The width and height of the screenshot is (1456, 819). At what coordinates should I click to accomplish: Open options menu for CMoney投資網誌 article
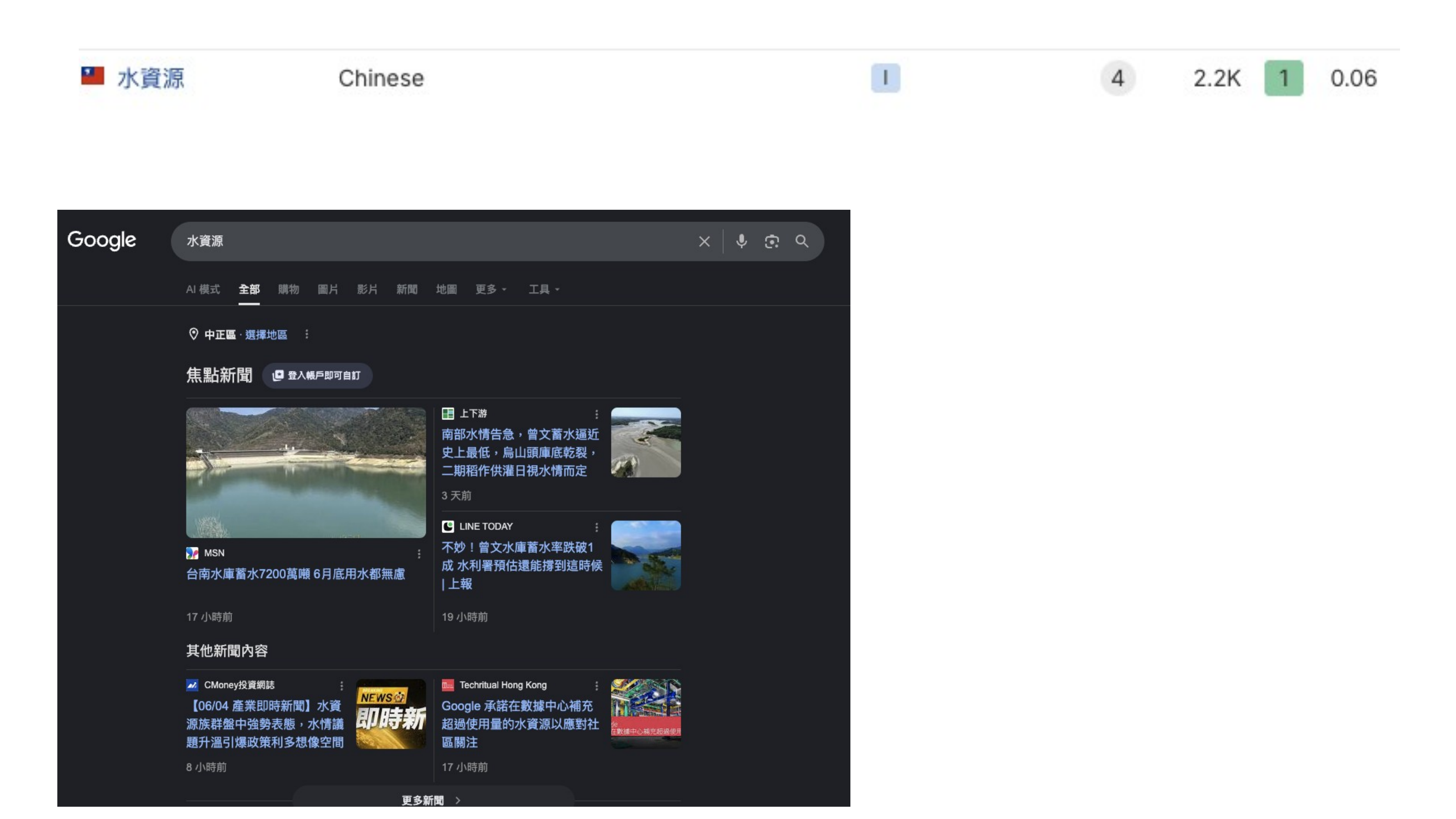341,686
